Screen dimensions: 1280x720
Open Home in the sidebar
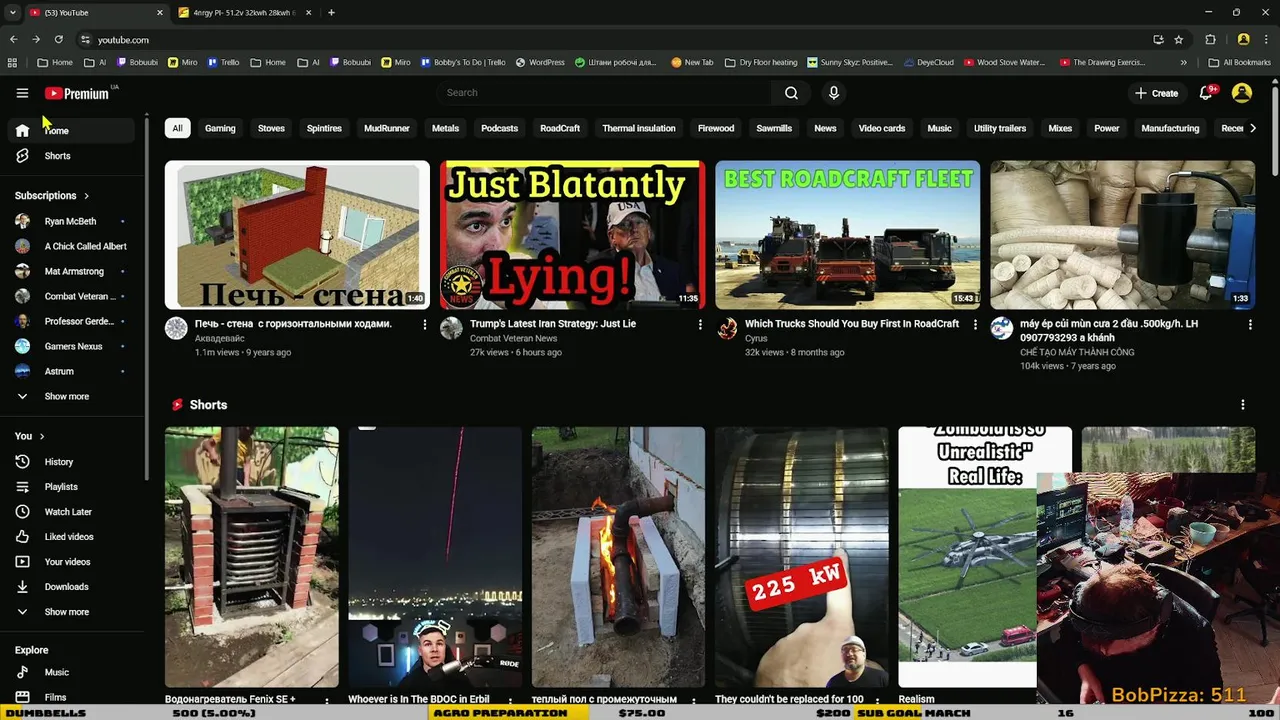[x=72, y=131]
